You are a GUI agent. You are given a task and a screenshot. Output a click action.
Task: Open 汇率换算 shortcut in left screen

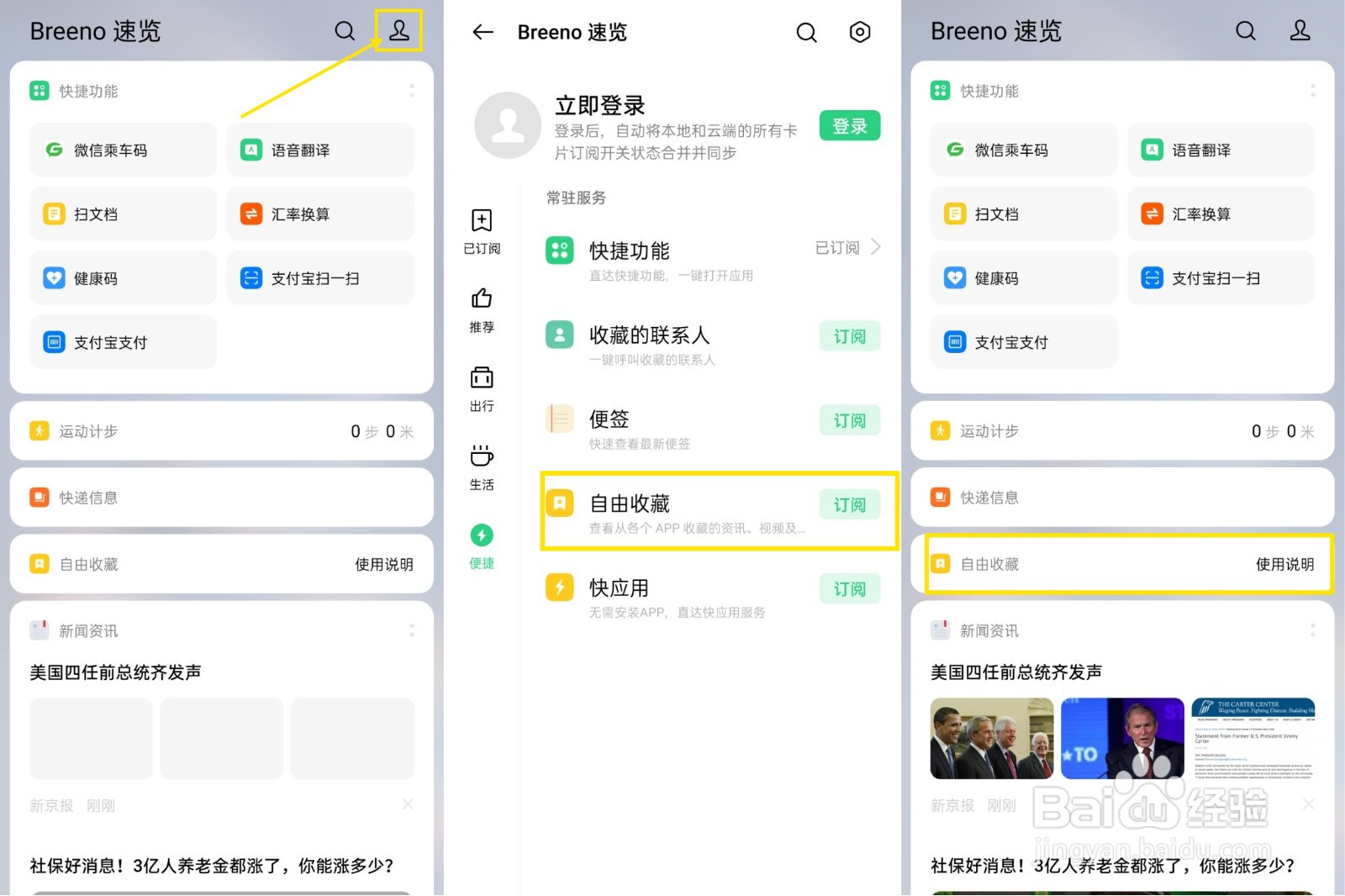tap(320, 213)
